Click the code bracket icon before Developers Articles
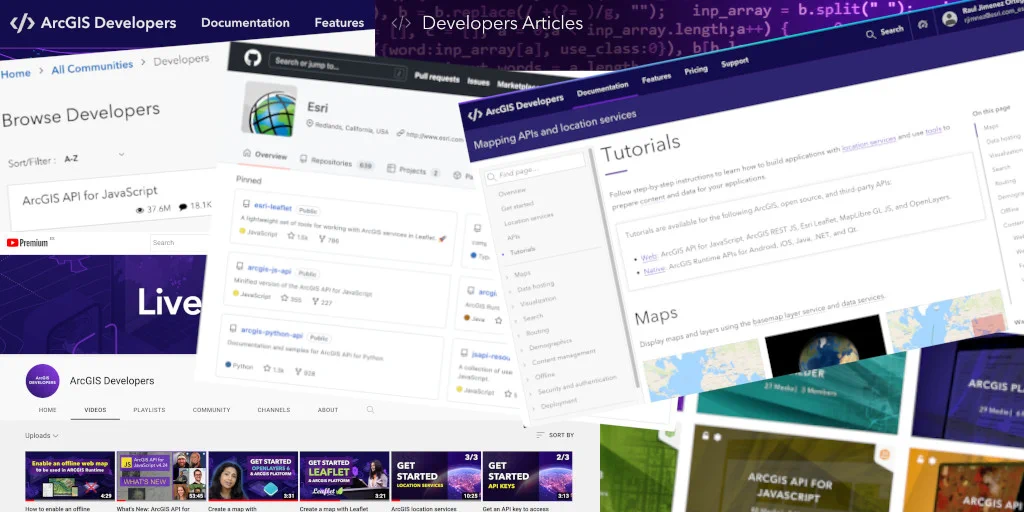This screenshot has width=1024, height=512. click(x=401, y=24)
